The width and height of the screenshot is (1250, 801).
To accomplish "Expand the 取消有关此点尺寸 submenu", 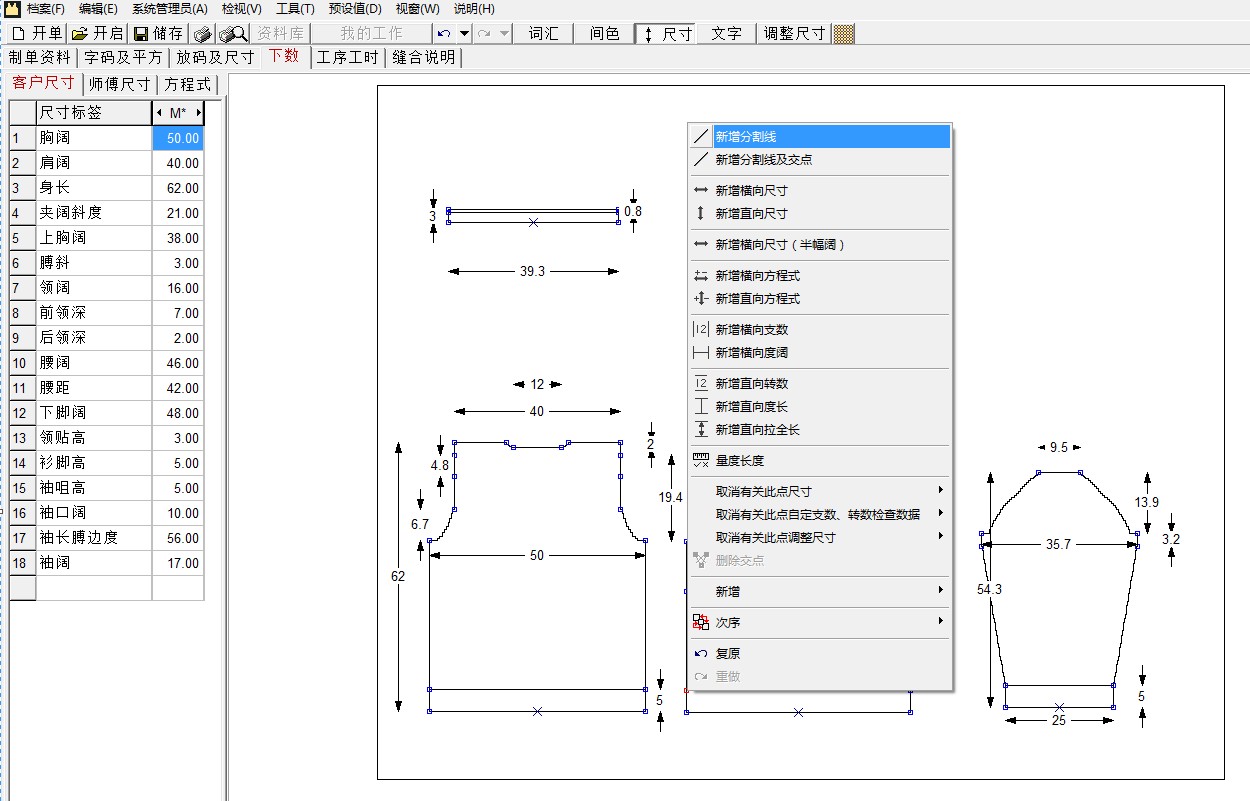I will pyautogui.click(x=820, y=491).
